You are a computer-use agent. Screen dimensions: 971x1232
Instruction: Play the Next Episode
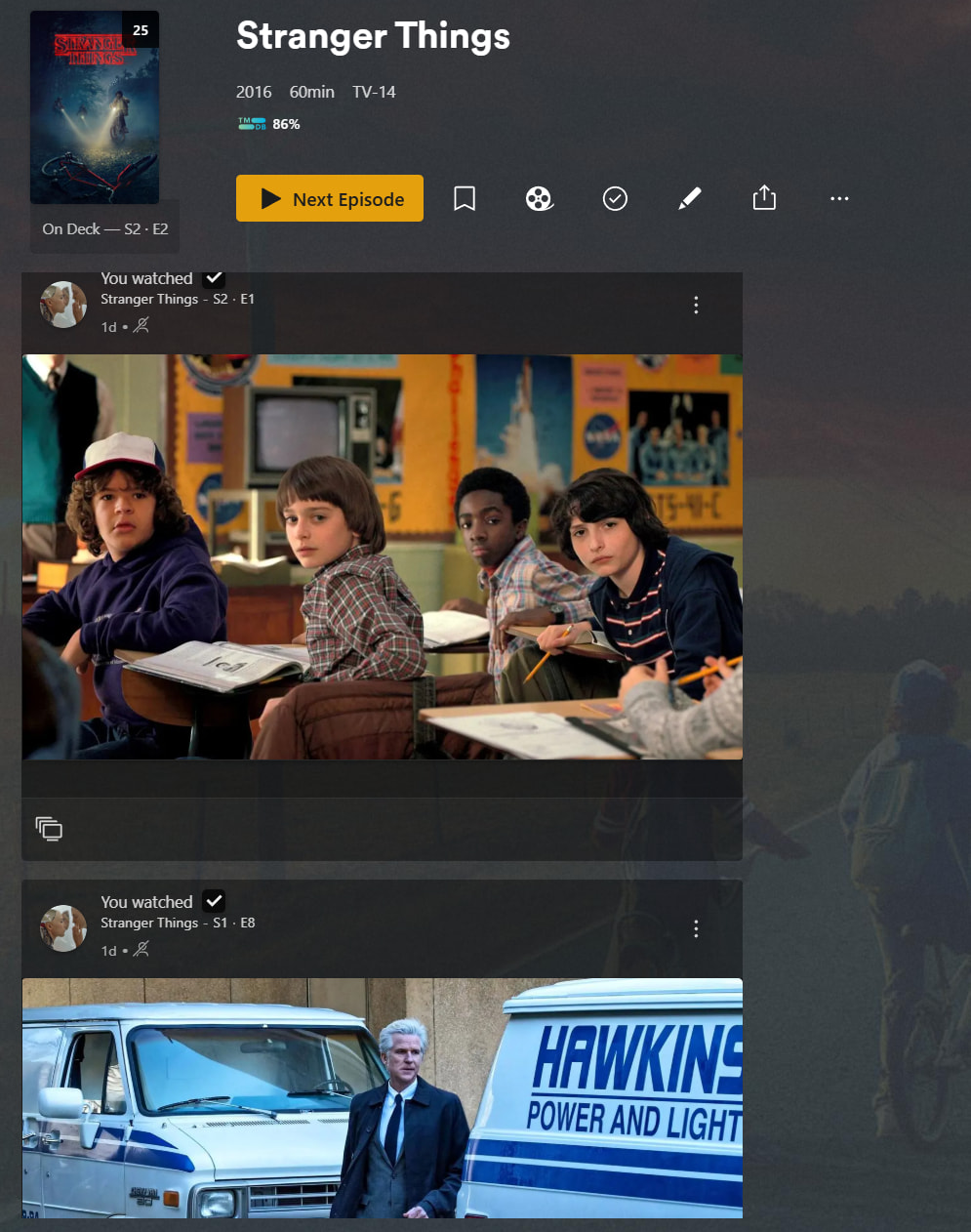pyautogui.click(x=330, y=198)
